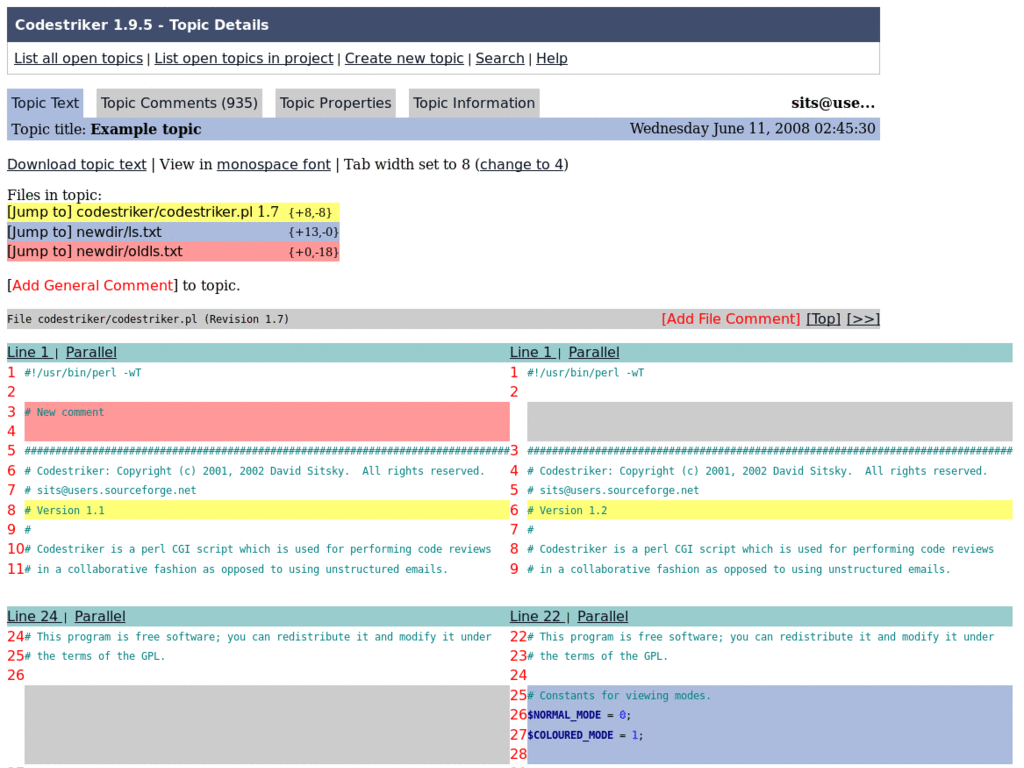1024x768 pixels.
Task: Click the 'Wednesday June 11, 2008 02:45:30' date
Action: pos(752,129)
